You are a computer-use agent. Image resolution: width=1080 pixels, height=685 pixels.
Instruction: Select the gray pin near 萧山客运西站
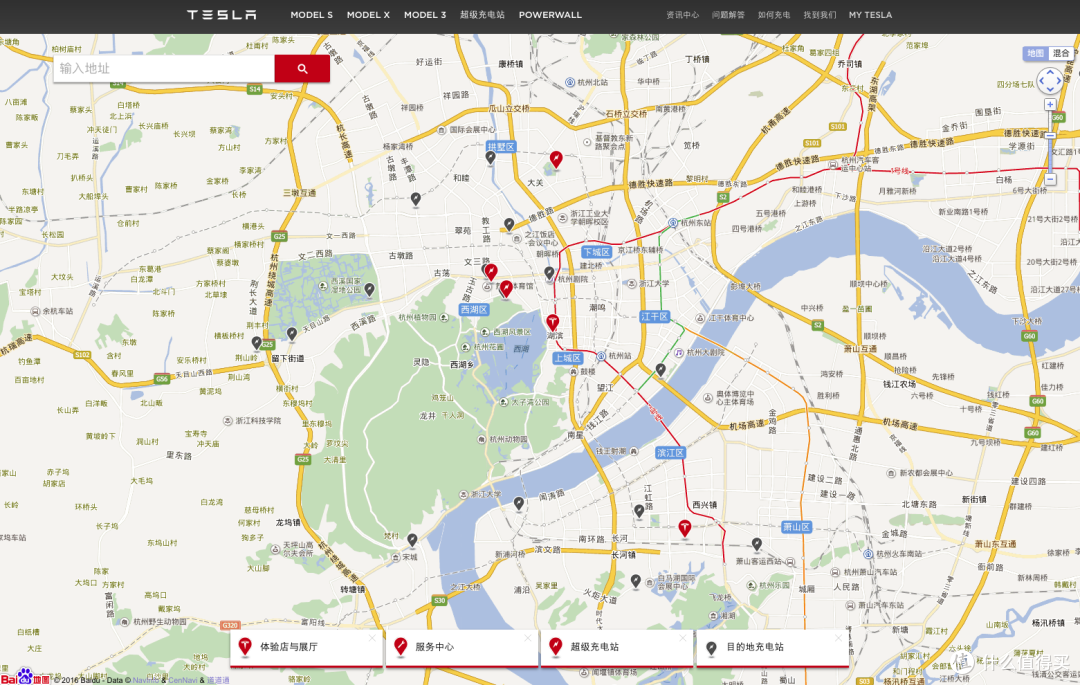click(x=757, y=545)
